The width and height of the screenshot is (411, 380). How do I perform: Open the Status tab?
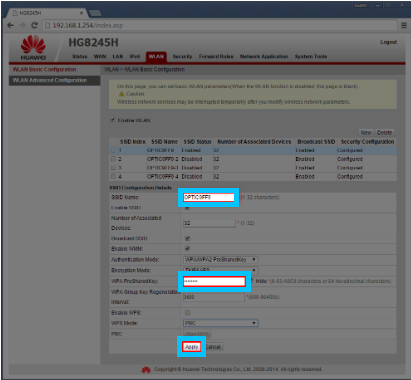pos(79,56)
